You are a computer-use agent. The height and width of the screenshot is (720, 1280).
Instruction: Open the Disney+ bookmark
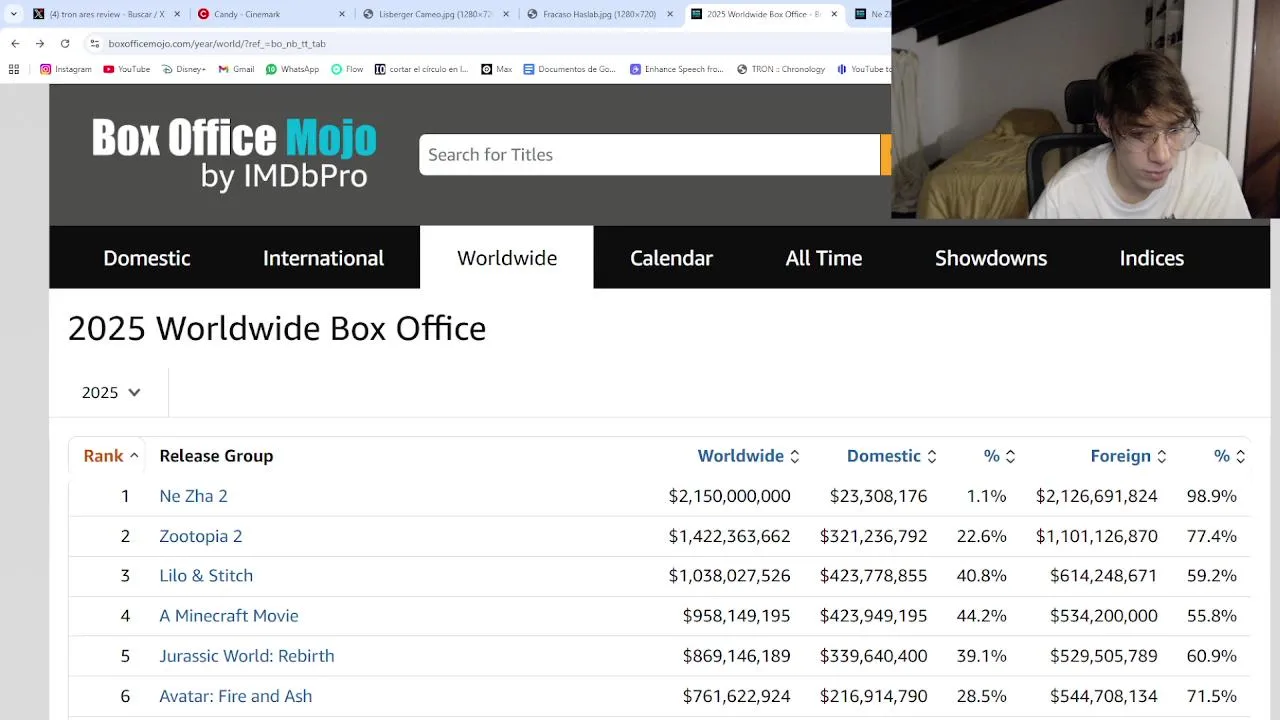coord(183,69)
